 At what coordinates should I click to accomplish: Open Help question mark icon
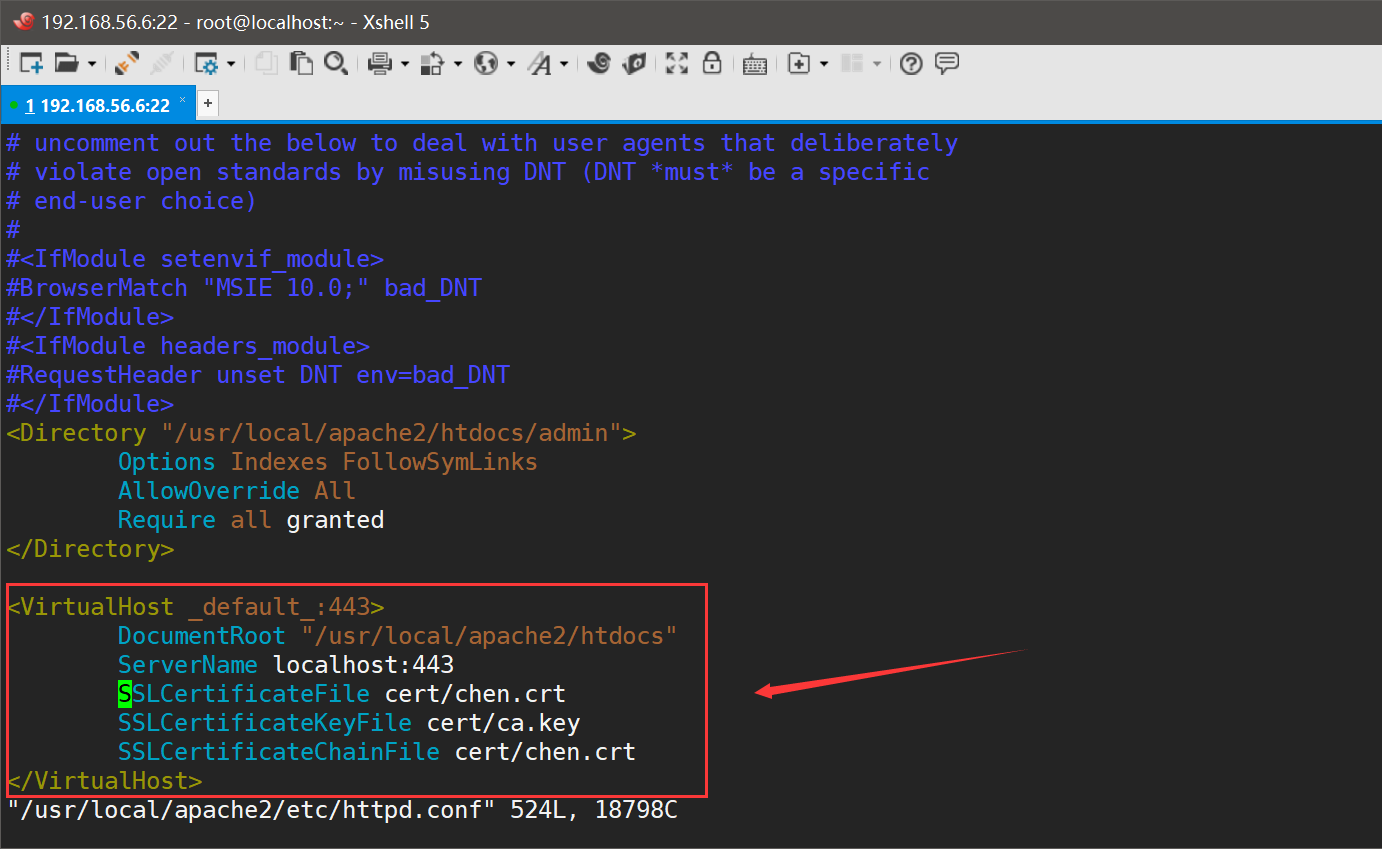(911, 64)
